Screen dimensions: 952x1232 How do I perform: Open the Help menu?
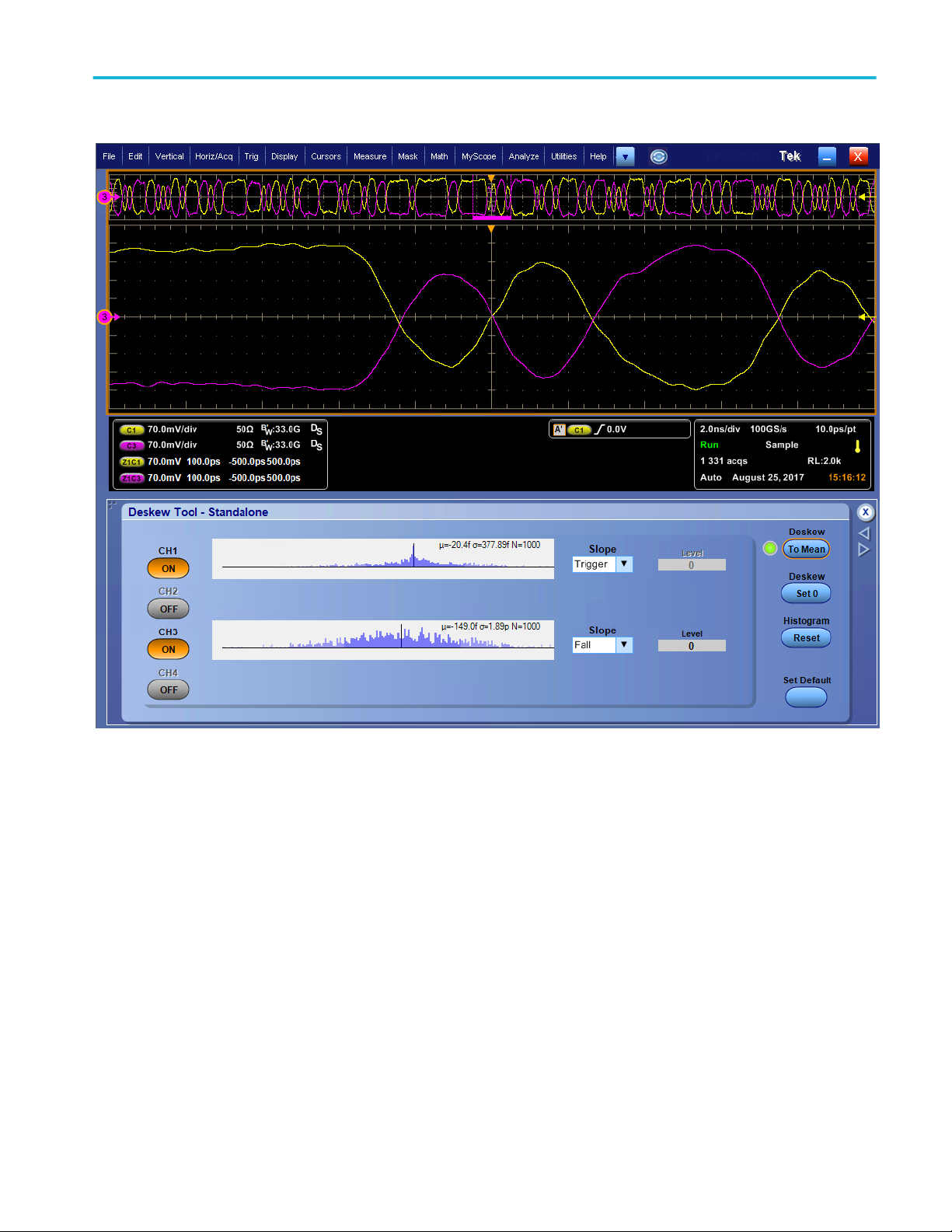pos(598,156)
